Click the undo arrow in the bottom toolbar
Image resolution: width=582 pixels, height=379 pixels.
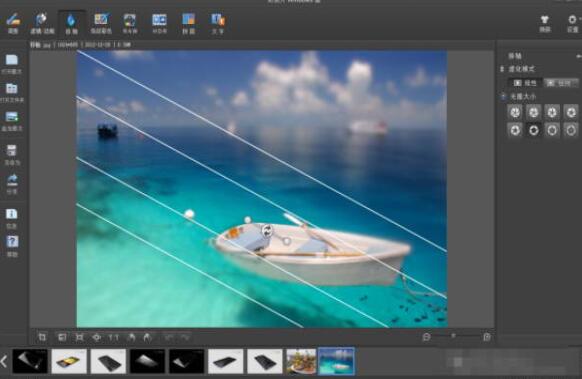(169, 337)
